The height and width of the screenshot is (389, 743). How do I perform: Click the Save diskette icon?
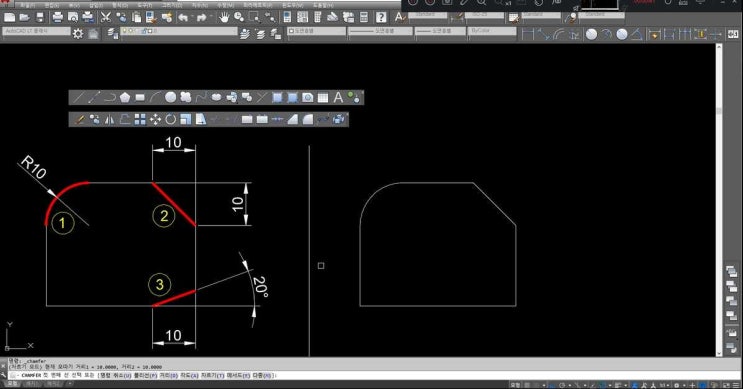(40, 18)
